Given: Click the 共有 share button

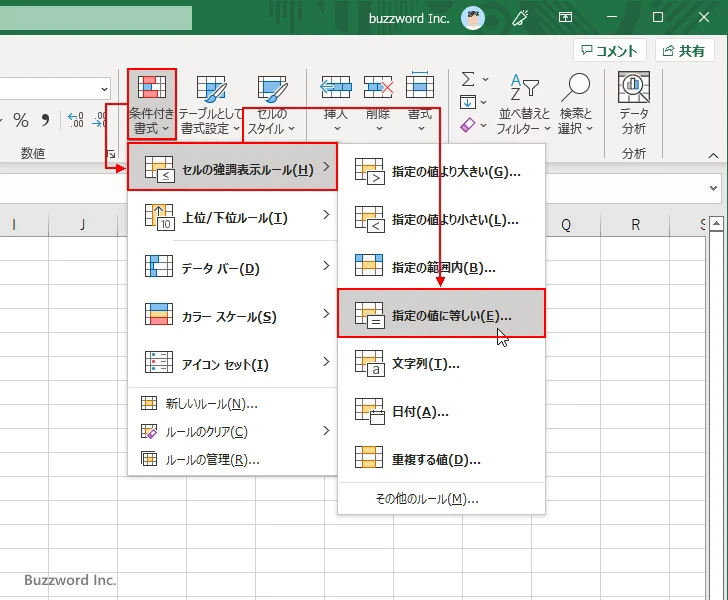Looking at the screenshot, I should click(684, 50).
